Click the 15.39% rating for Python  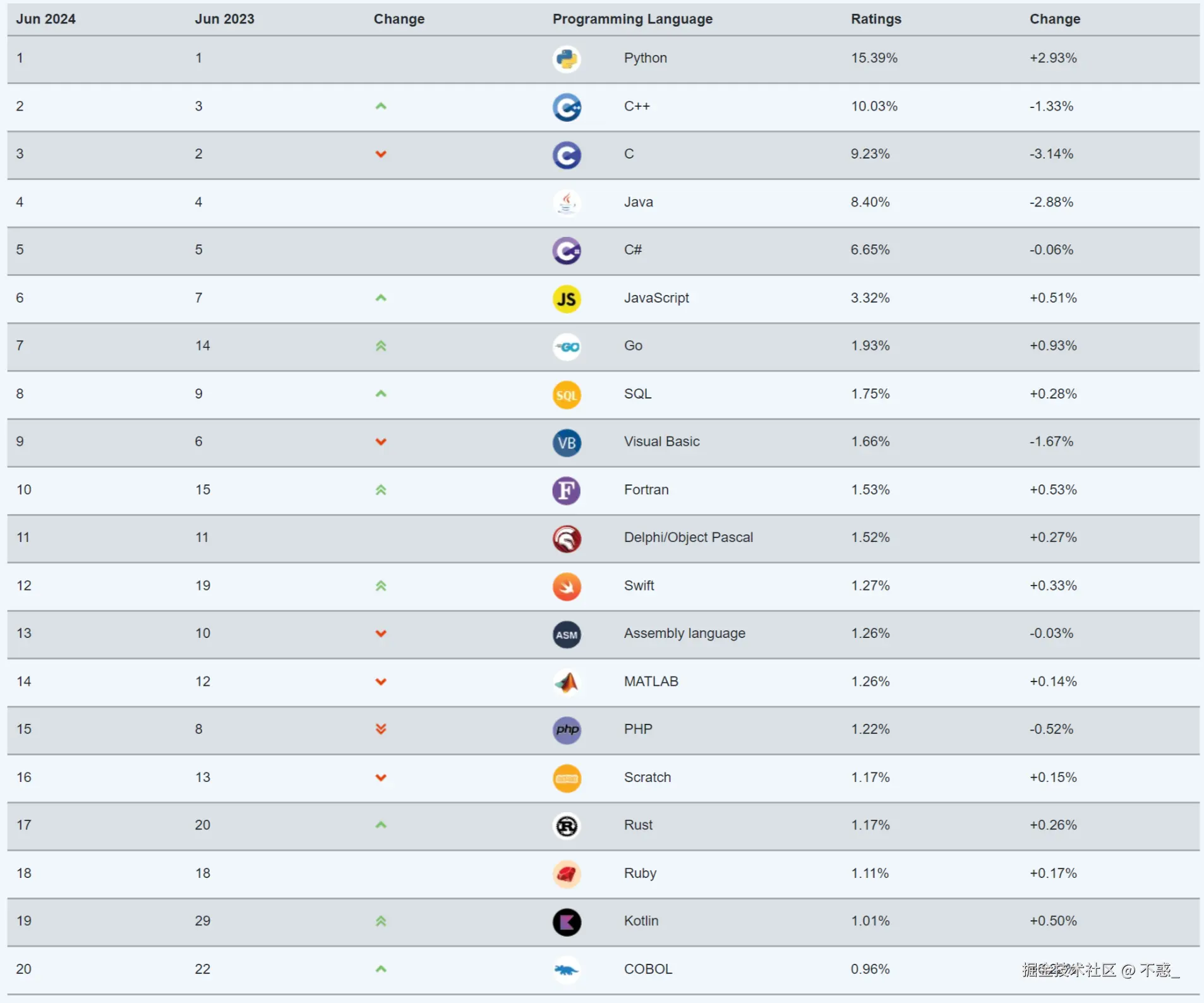coord(874,58)
